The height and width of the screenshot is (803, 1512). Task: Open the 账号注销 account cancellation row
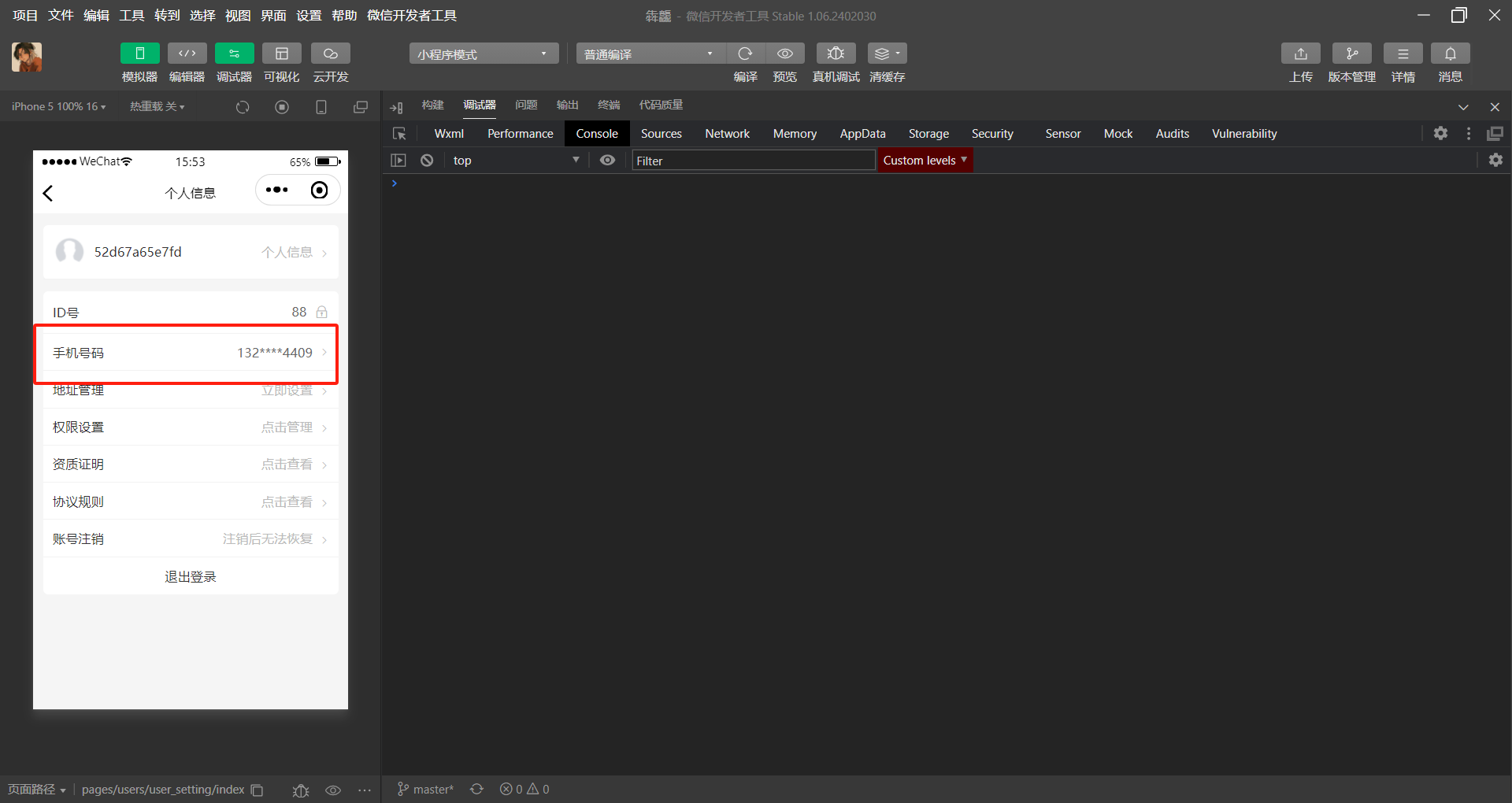click(x=191, y=538)
